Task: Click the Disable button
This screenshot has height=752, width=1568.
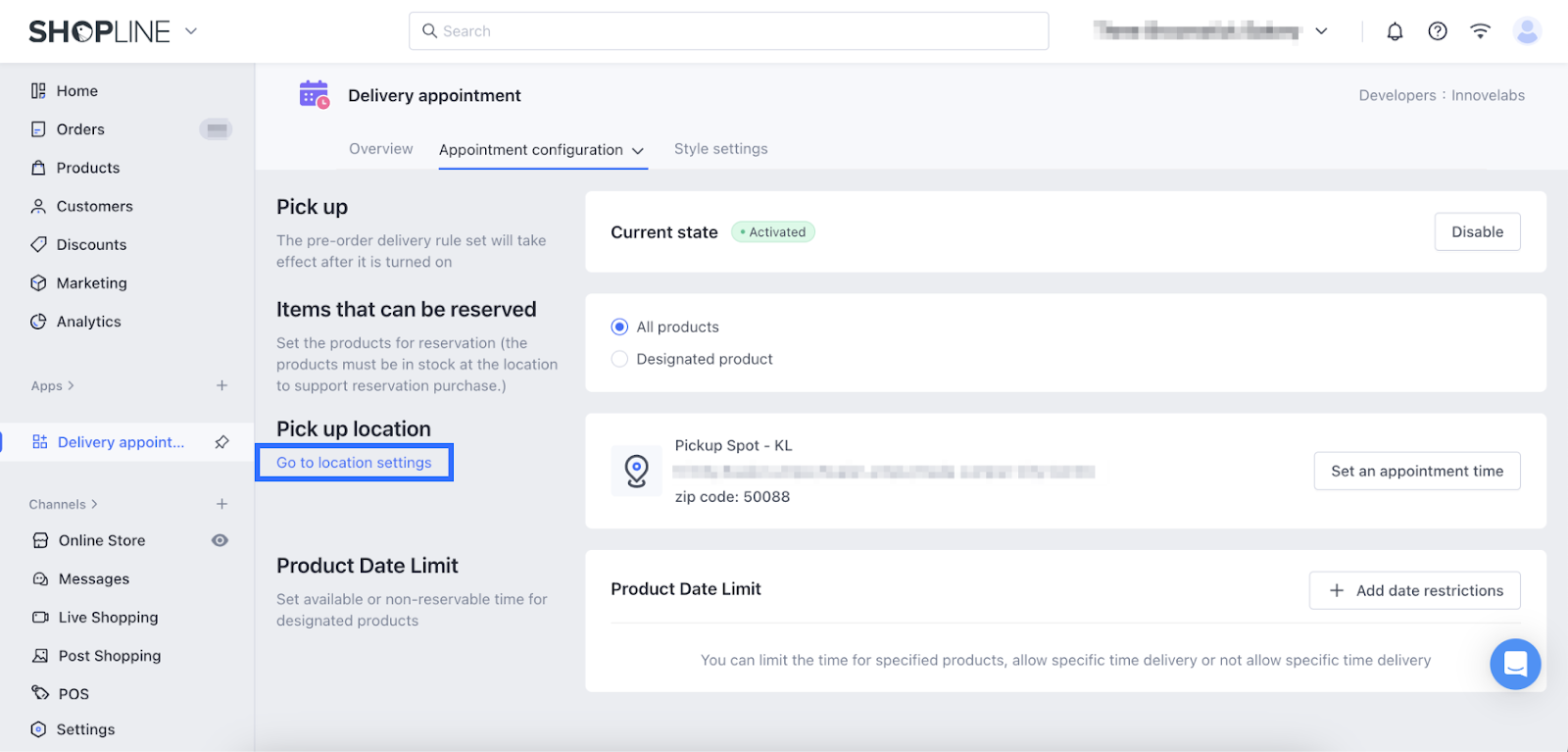Action: click(1477, 232)
